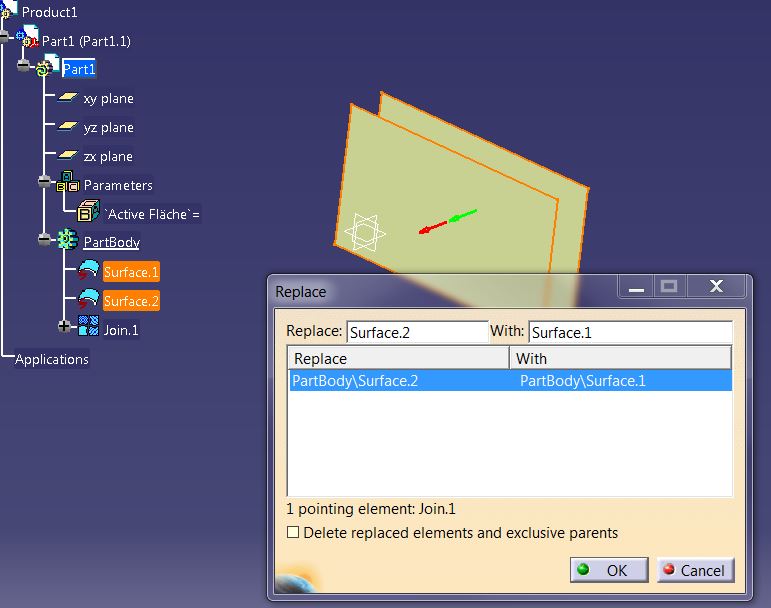Confirm replacement with OK button

(609, 570)
